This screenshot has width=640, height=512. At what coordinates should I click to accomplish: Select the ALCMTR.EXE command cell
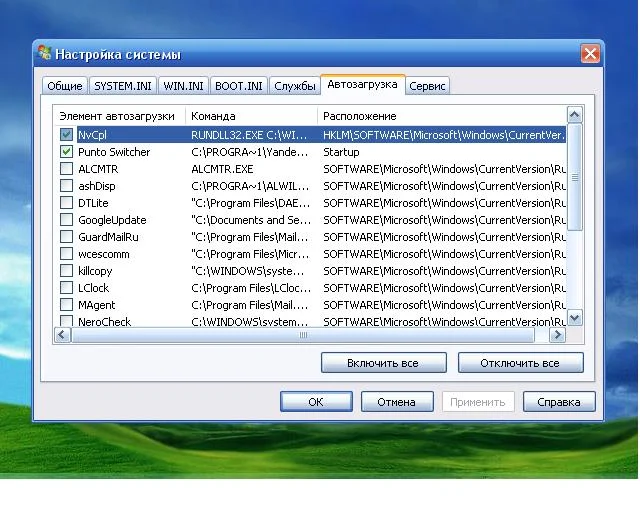222,169
